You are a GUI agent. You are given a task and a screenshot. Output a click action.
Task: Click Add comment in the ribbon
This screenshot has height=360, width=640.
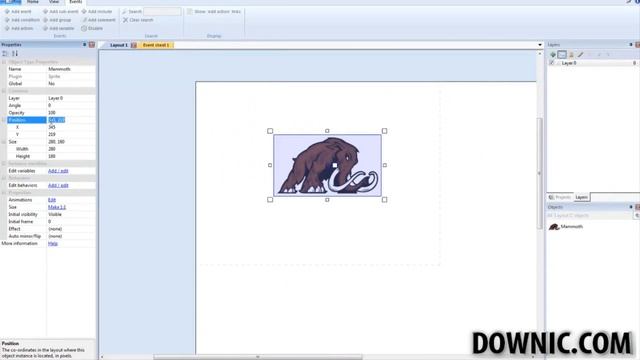(x=98, y=20)
